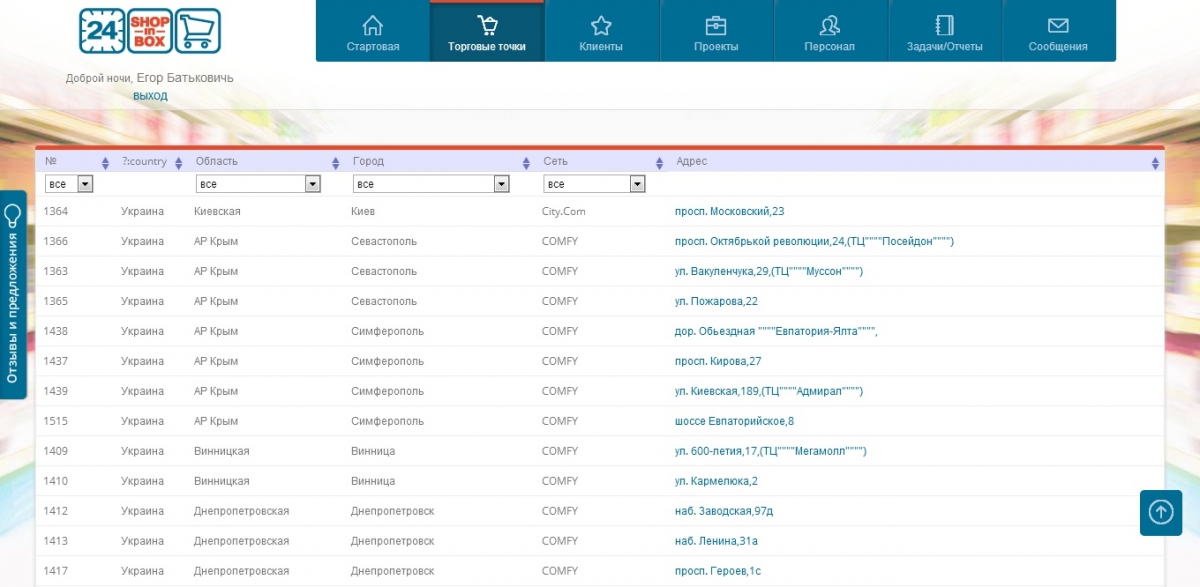
Task: Sort the table by № column arrows
Action: point(105,163)
